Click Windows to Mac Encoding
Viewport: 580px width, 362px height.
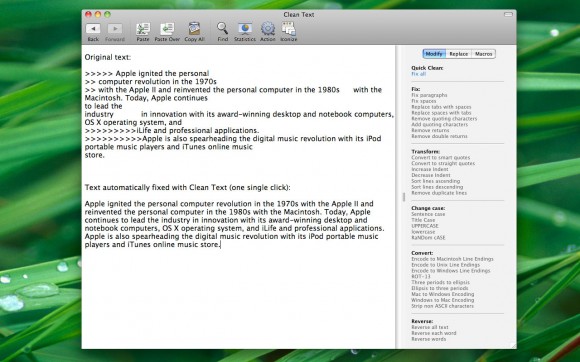[443, 300]
